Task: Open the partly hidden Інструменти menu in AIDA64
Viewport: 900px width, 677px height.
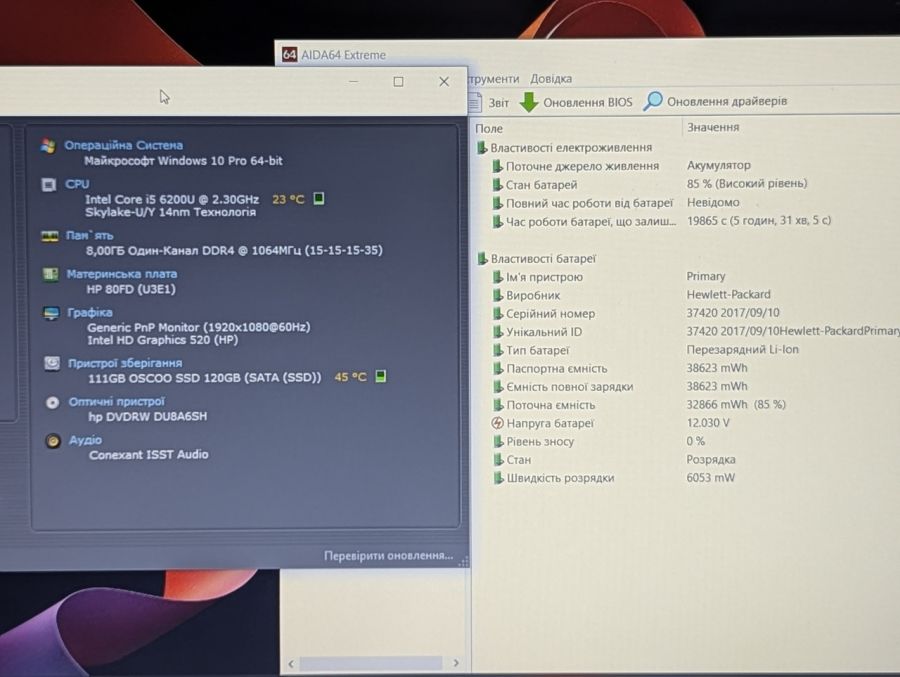Action: (494, 78)
